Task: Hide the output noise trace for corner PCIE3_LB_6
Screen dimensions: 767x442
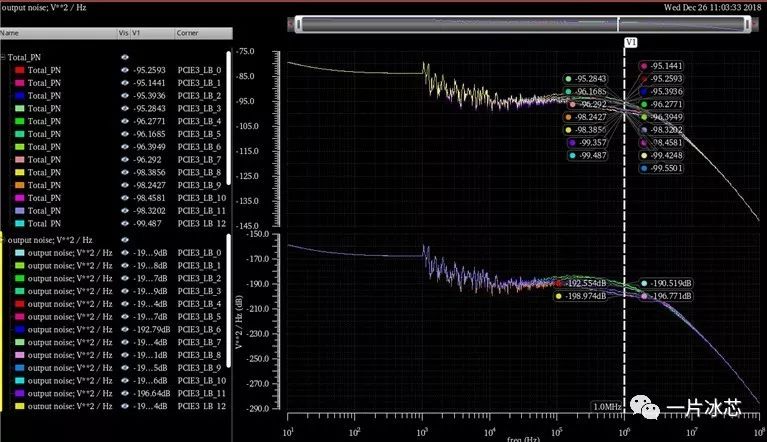Action: pyautogui.click(x=125, y=330)
